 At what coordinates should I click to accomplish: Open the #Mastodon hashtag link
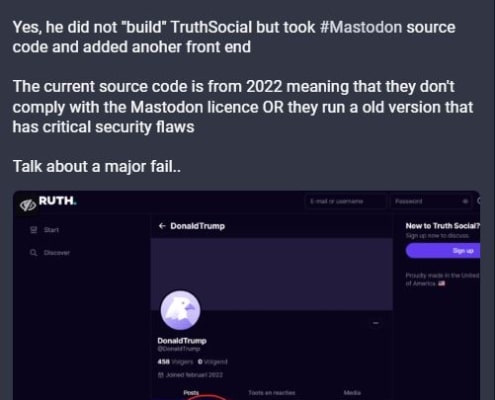tap(361, 27)
